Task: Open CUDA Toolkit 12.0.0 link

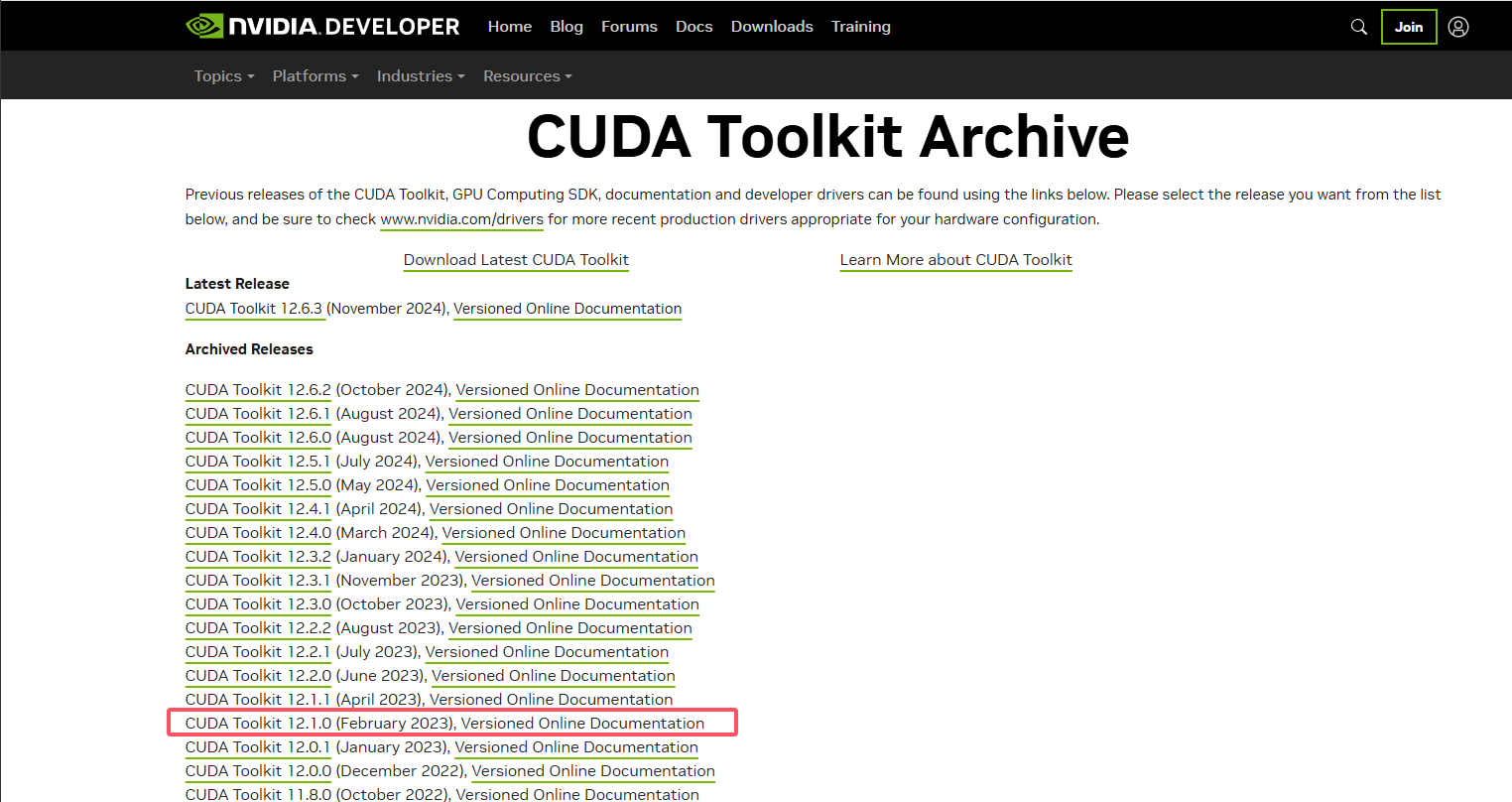Action: tap(258, 771)
